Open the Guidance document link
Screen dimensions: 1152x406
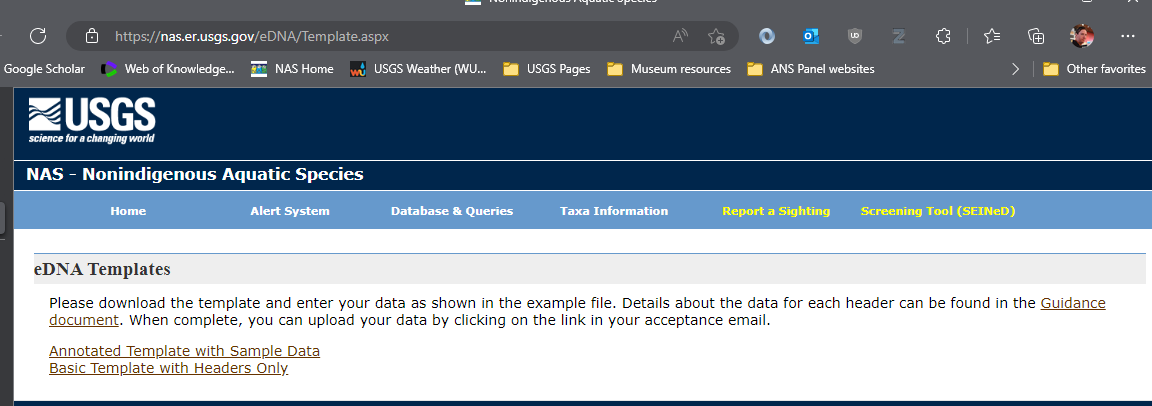1073,303
